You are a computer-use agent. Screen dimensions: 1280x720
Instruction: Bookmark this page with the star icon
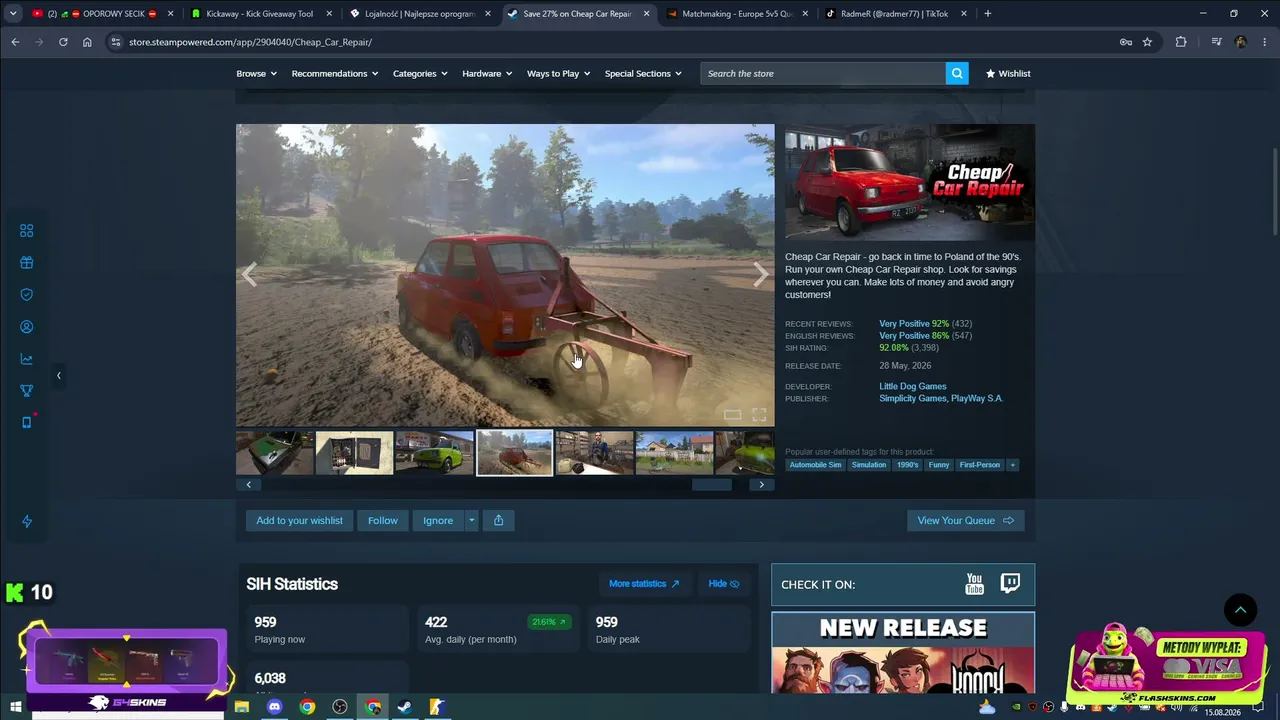tap(1147, 42)
